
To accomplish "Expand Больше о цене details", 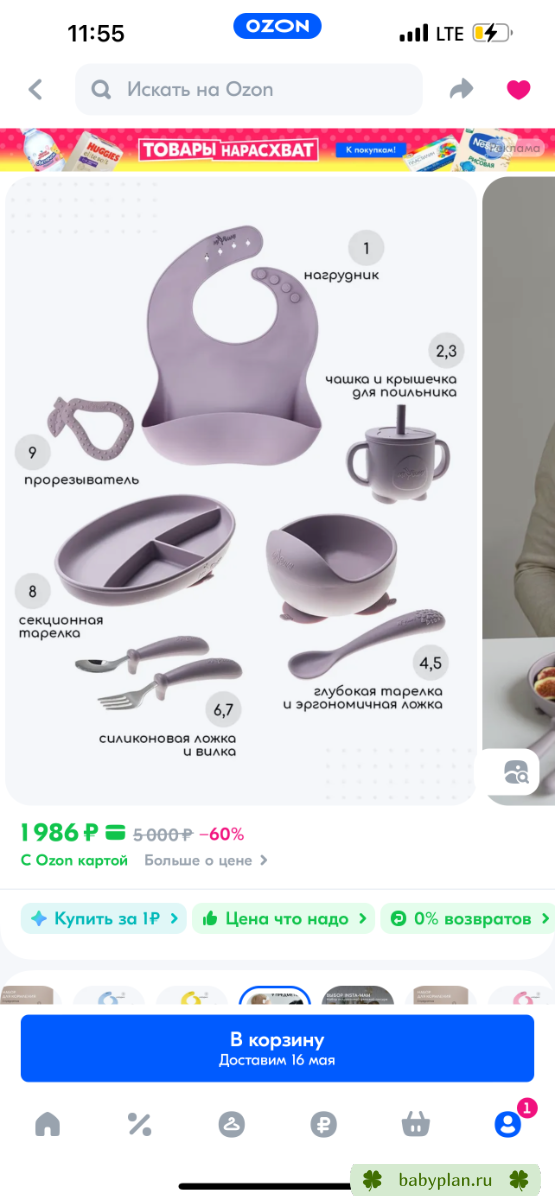I will click(x=206, y=860).
